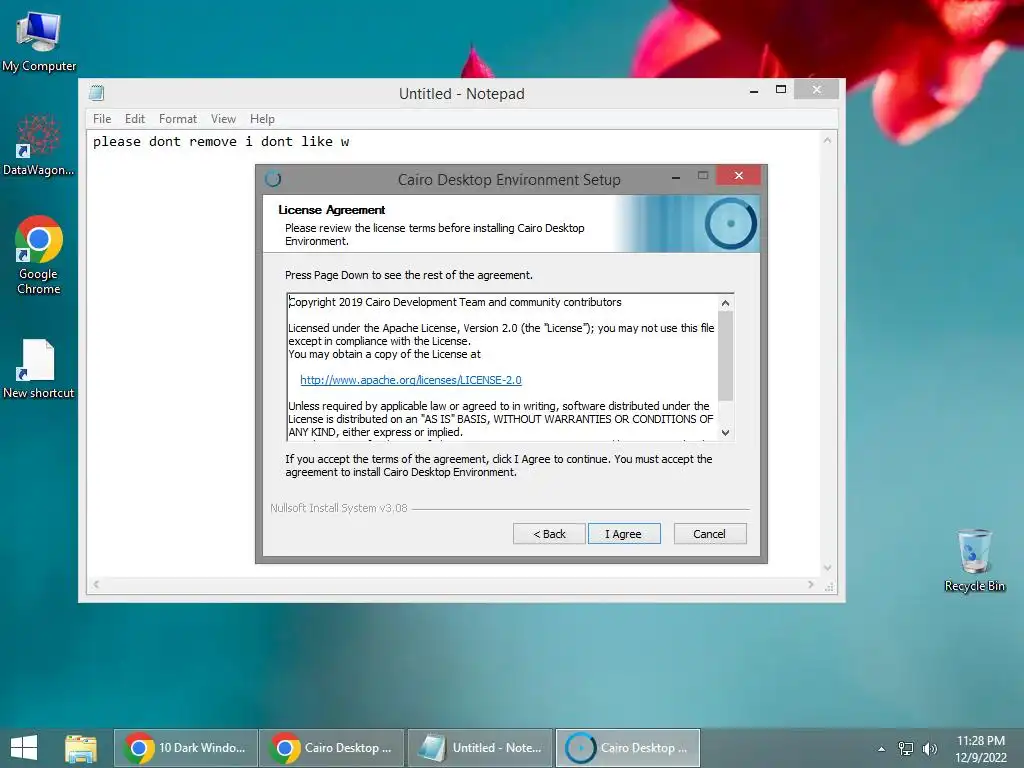
Task: Open File Explorer from the taskbar
Action: click(80, 748)
